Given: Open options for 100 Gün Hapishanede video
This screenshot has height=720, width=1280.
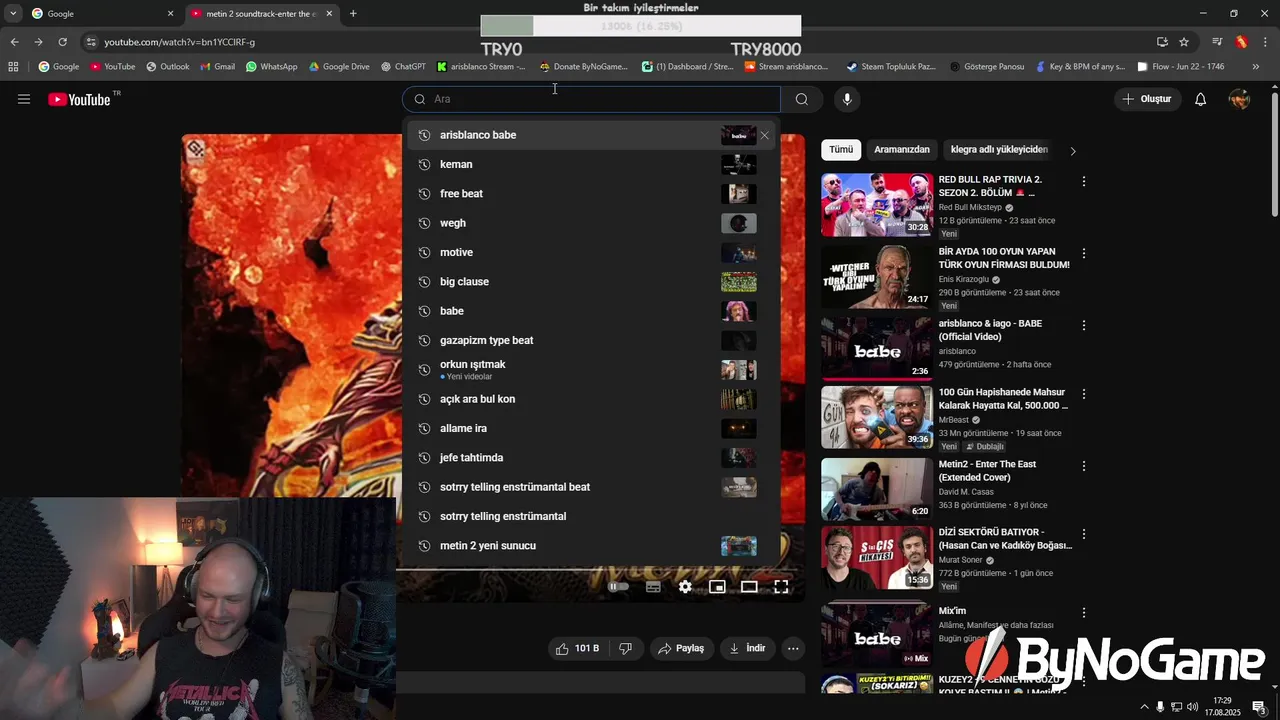Looking at the screenshot, I should [1083, 394].
